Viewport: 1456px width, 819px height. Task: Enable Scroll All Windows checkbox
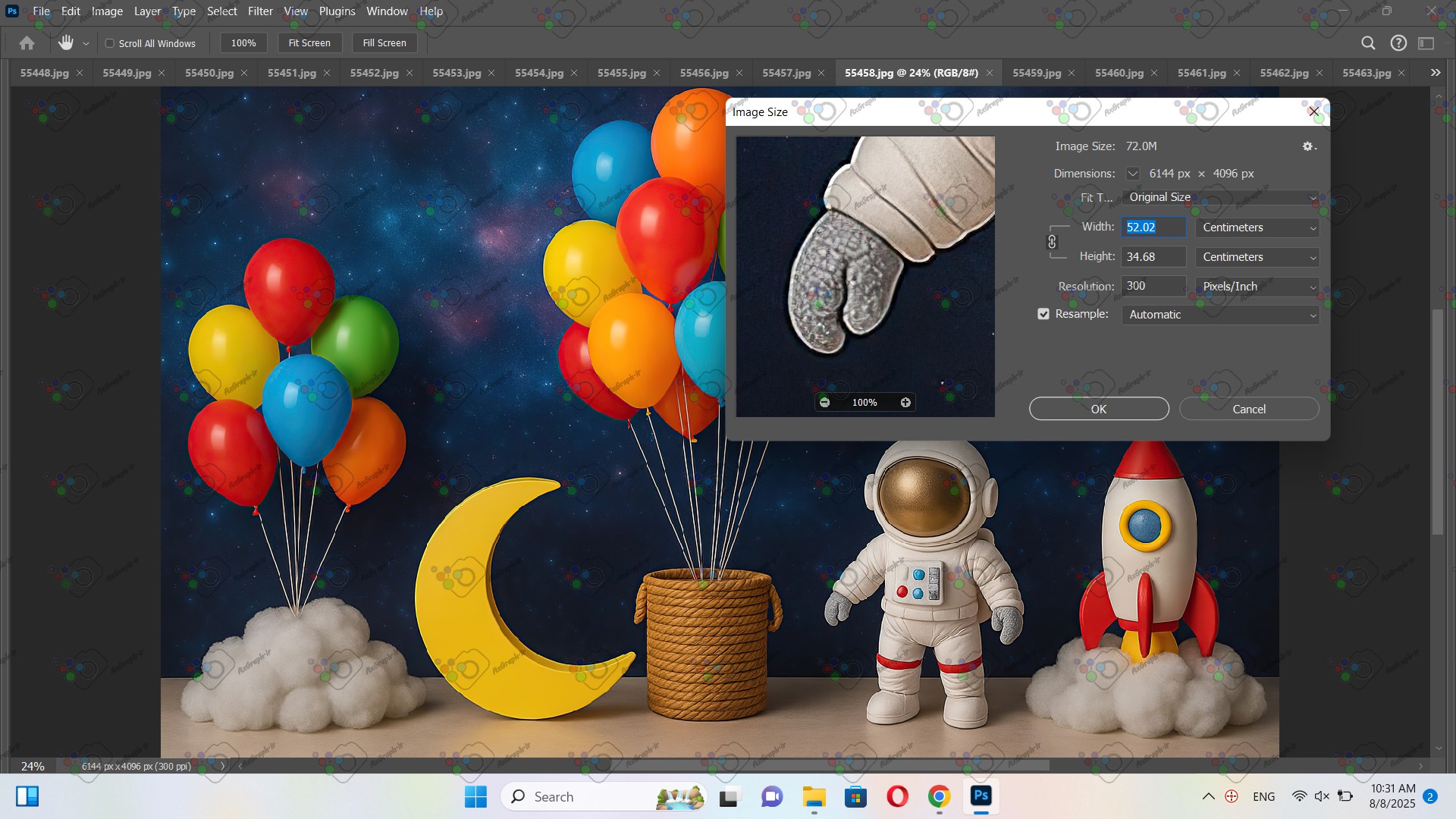[110, 43]
